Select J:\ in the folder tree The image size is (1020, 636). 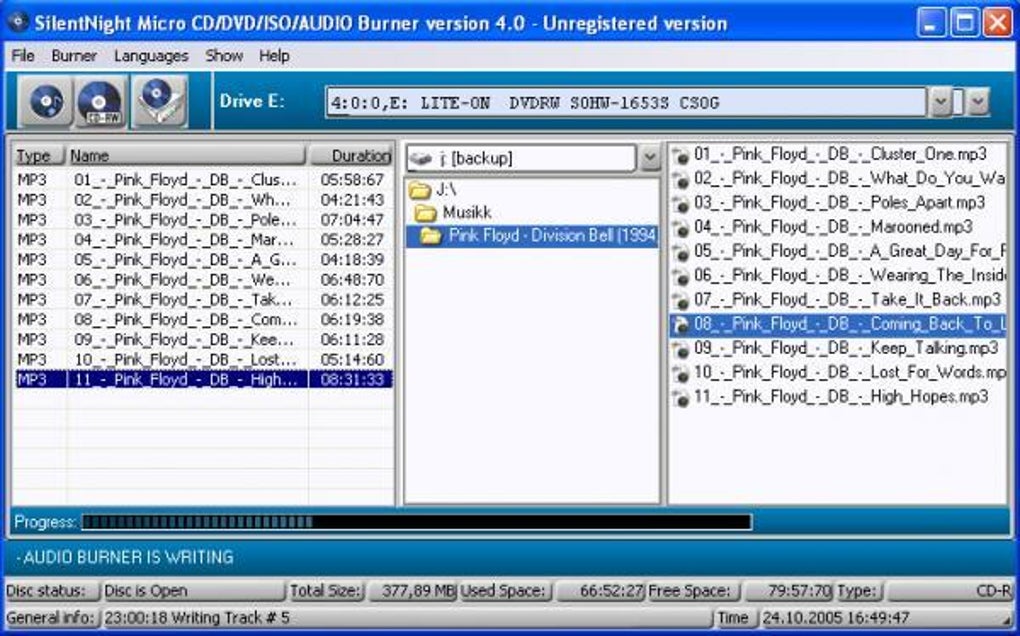pos(446,190)
